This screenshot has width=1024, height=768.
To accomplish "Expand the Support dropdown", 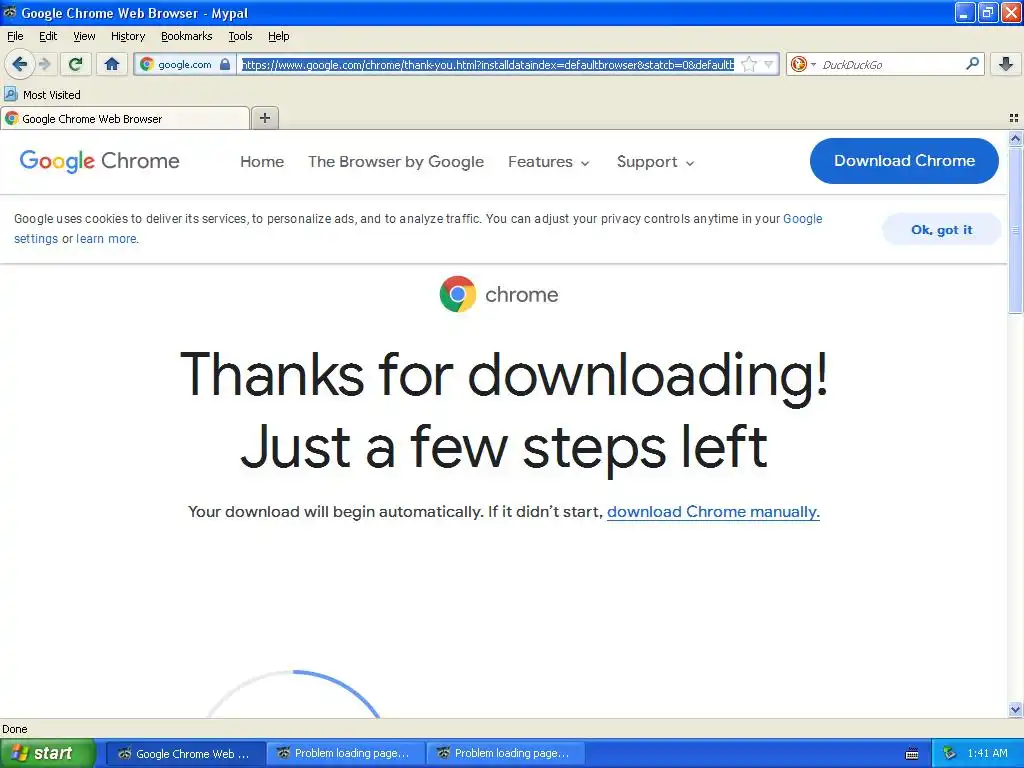I will (655, 161).
